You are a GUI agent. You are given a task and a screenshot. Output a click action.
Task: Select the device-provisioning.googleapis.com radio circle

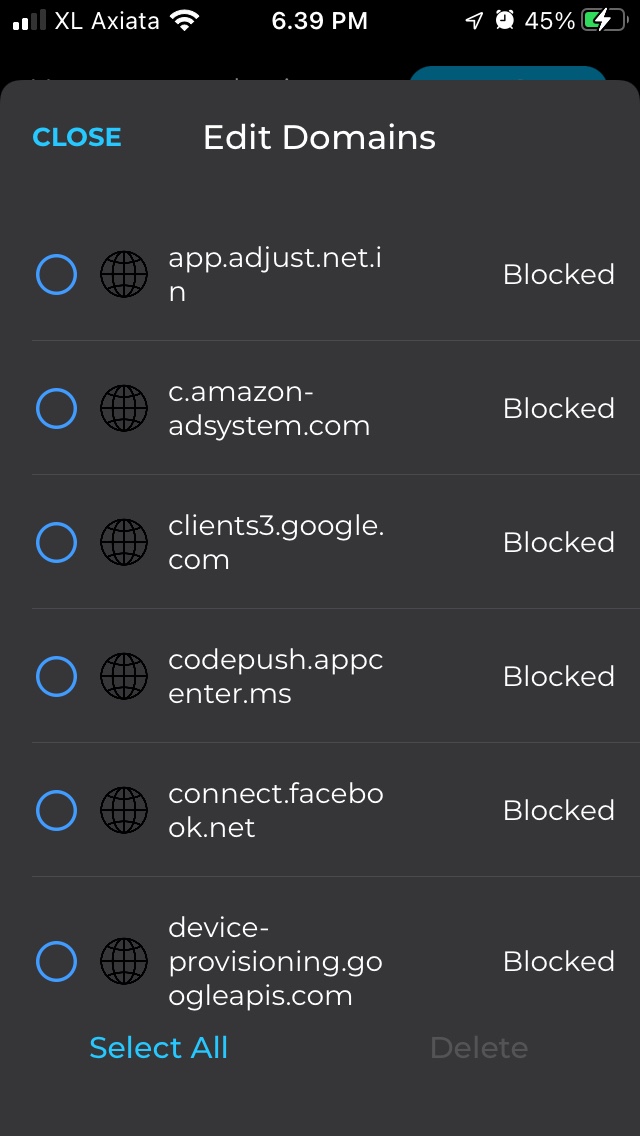click(57, 961)
